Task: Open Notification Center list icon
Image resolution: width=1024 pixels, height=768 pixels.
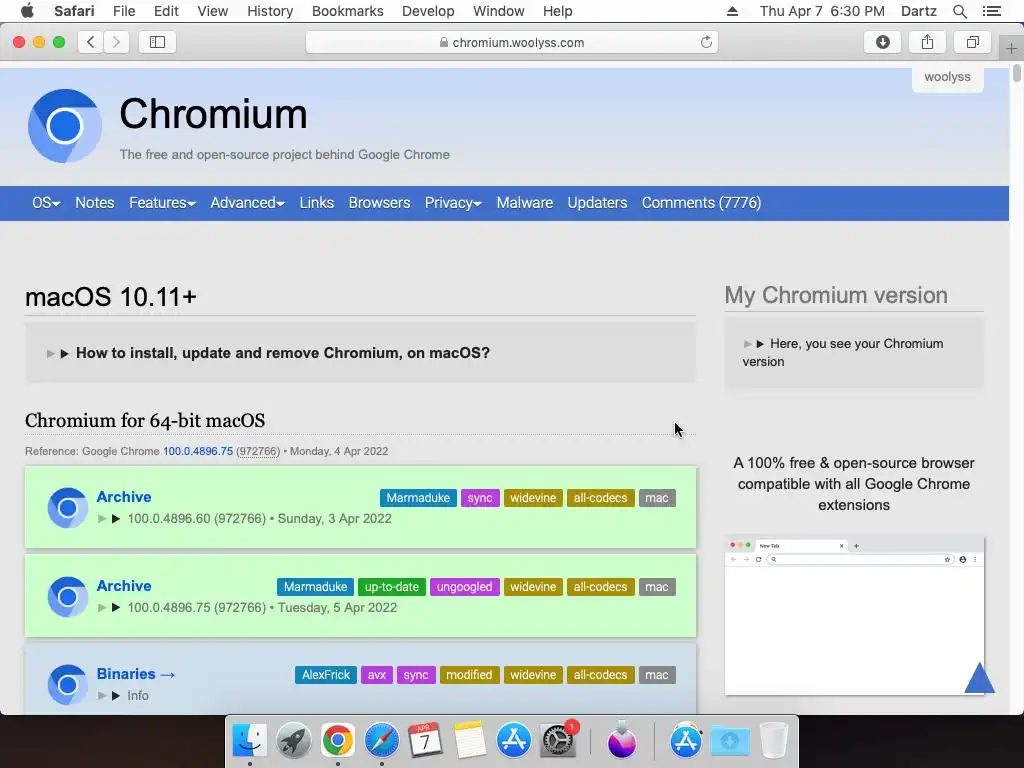Action: tap(992, 11)
